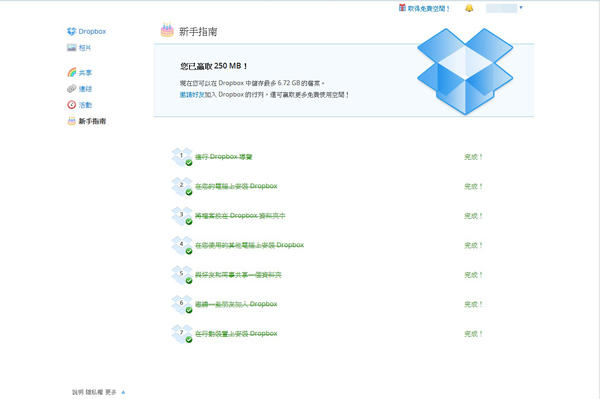Click the 隱私權 privacy footer link
This screenshot has height=399, width=600.
click(x=94, y=392)
